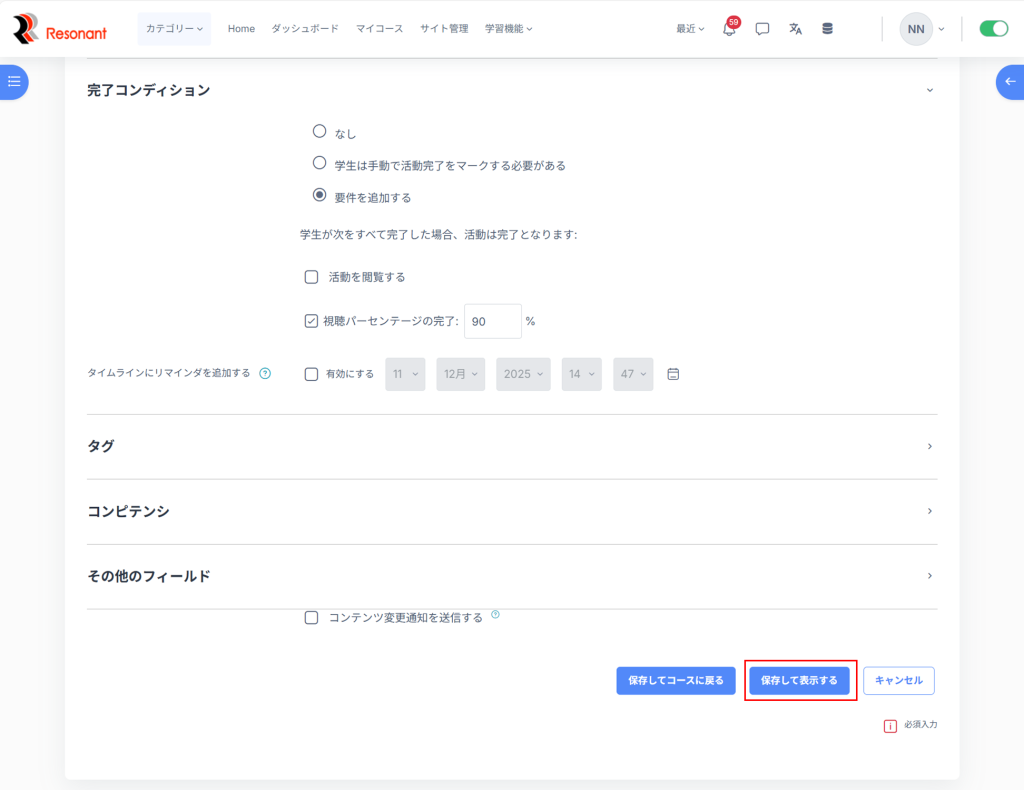Open the カテゴリー dropdown menu
This screenshot has height=790, width=1024.
[x=174, y=29]
